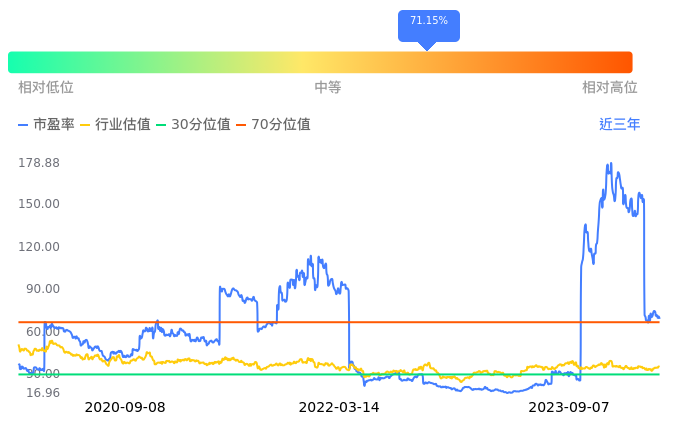Click the 2020-09-08 date label
Viewport: 686px width, 442px height.
point(125,408)
